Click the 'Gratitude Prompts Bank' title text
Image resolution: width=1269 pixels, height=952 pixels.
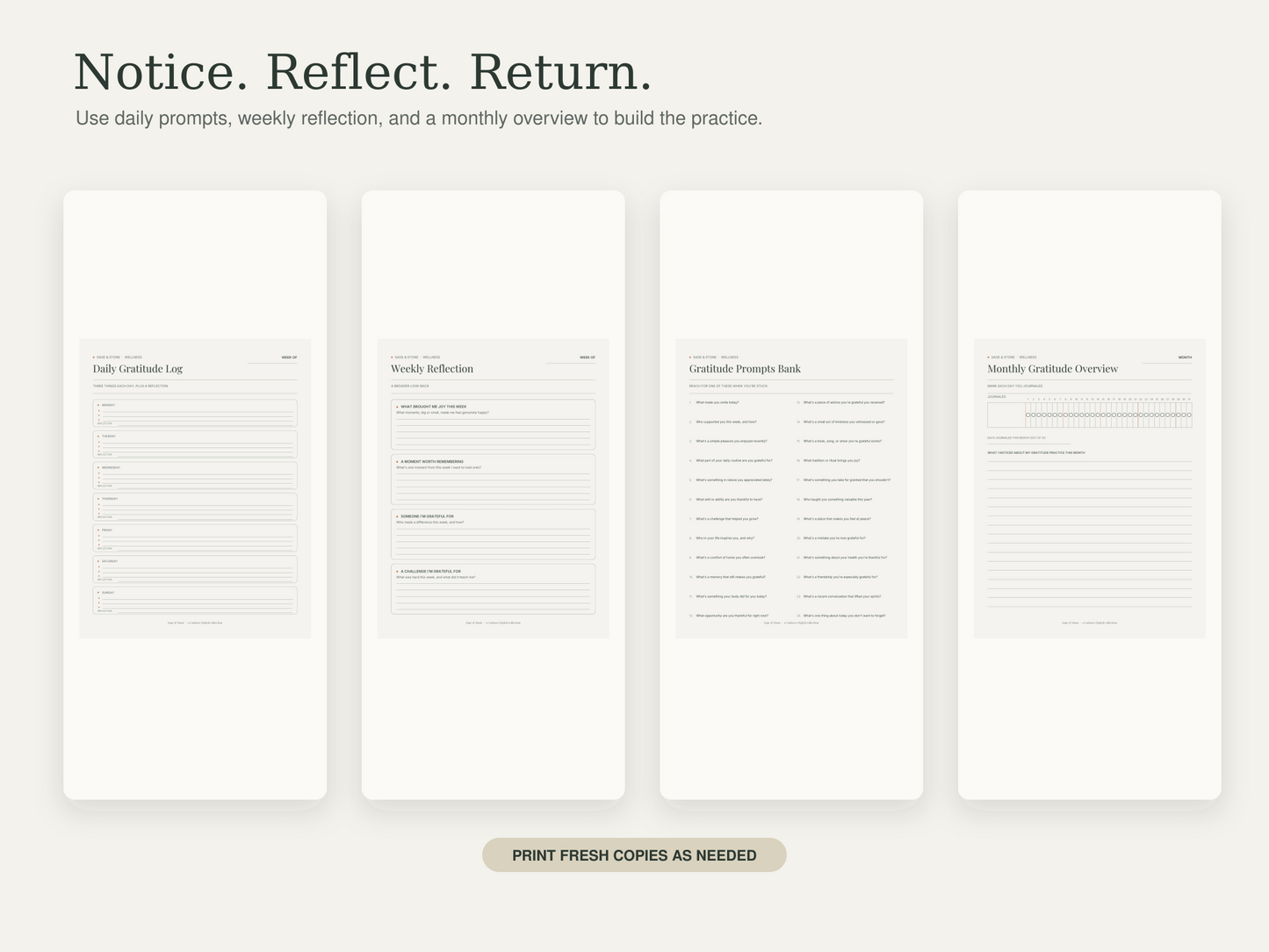tap(745, 369)
